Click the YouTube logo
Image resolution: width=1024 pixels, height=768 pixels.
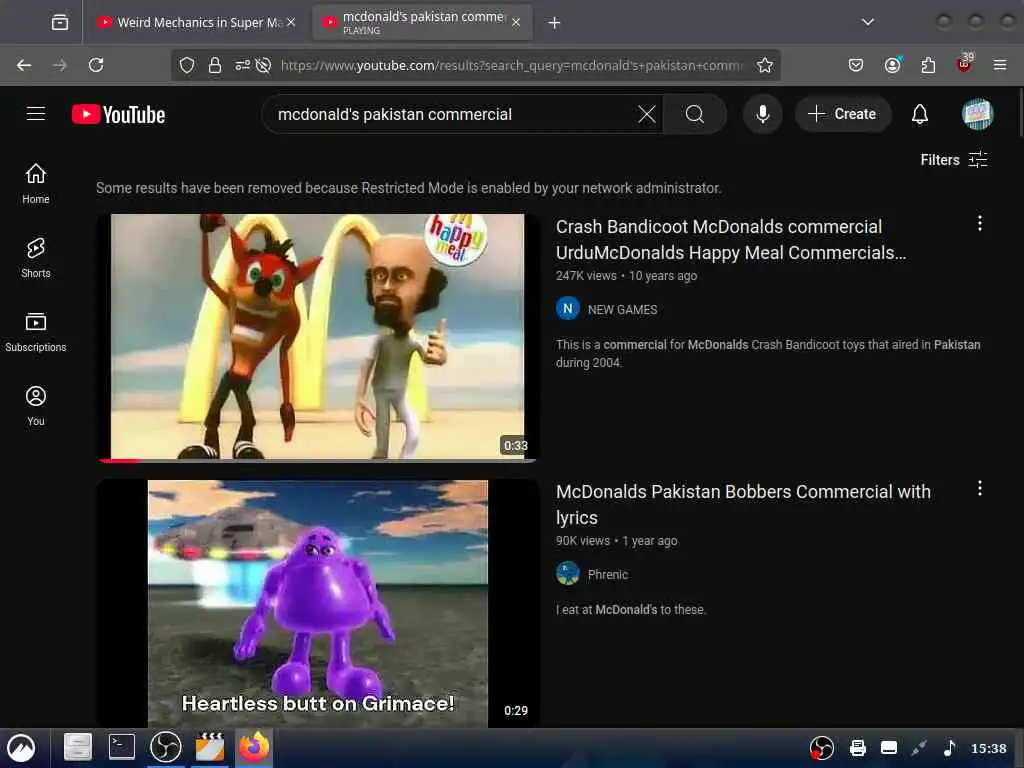(118, 114)
